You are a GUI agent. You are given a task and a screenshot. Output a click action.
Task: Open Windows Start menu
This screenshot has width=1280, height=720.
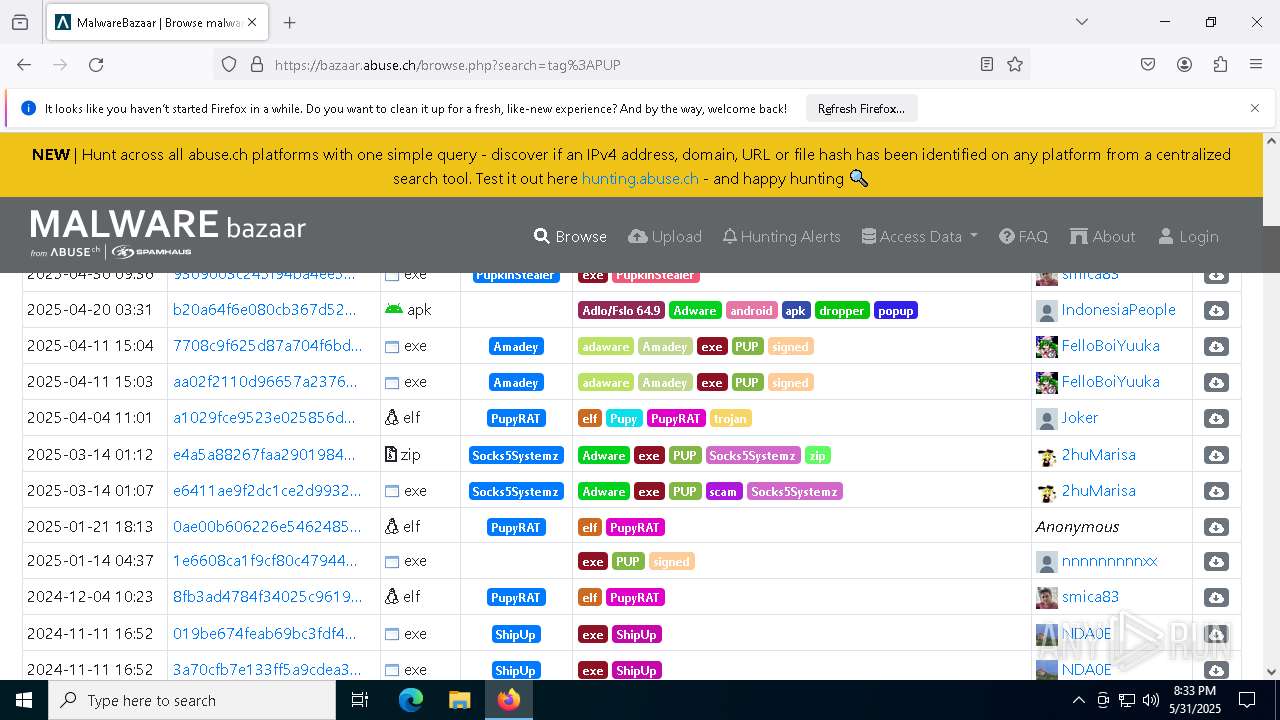[x=24, y=700]
